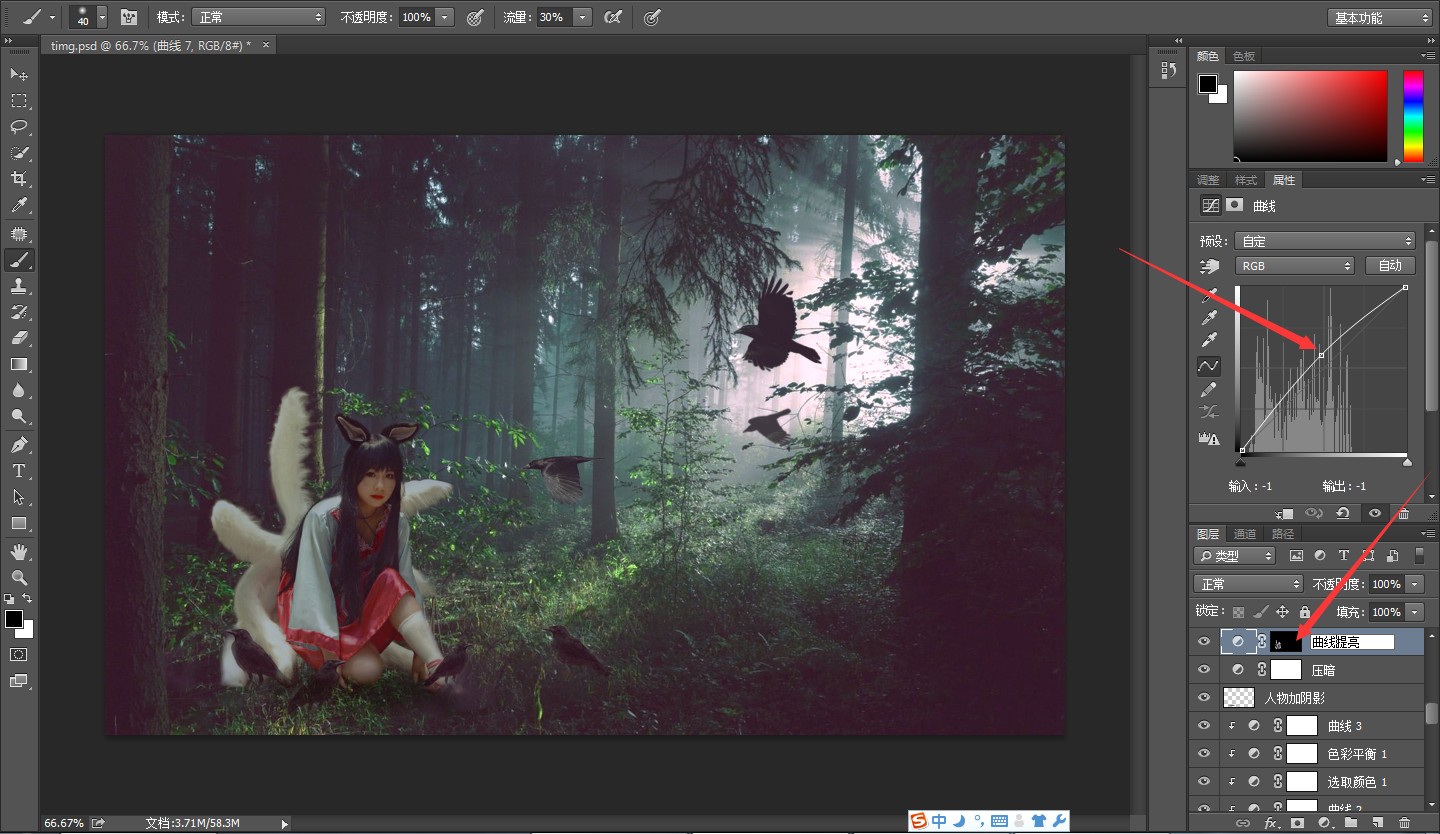Select the Clone Stamp tool
Screen dimensions: 1440x834
click(19, 286)
